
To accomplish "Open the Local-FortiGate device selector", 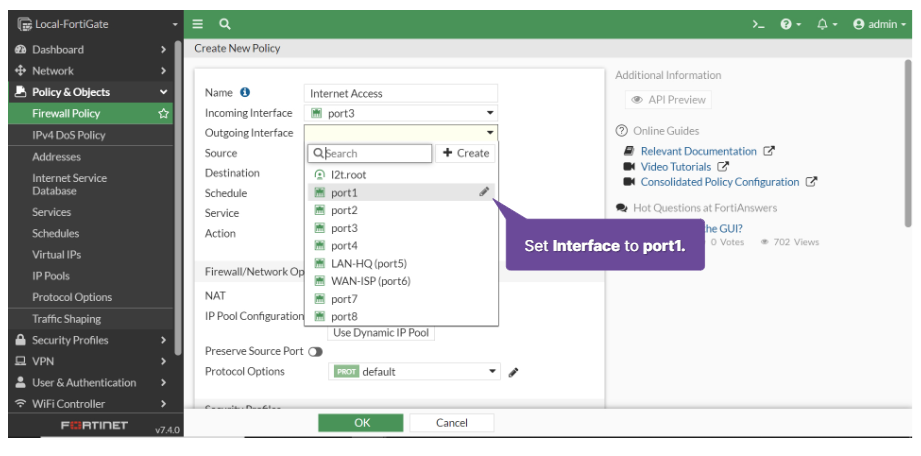I will (96, 24).
